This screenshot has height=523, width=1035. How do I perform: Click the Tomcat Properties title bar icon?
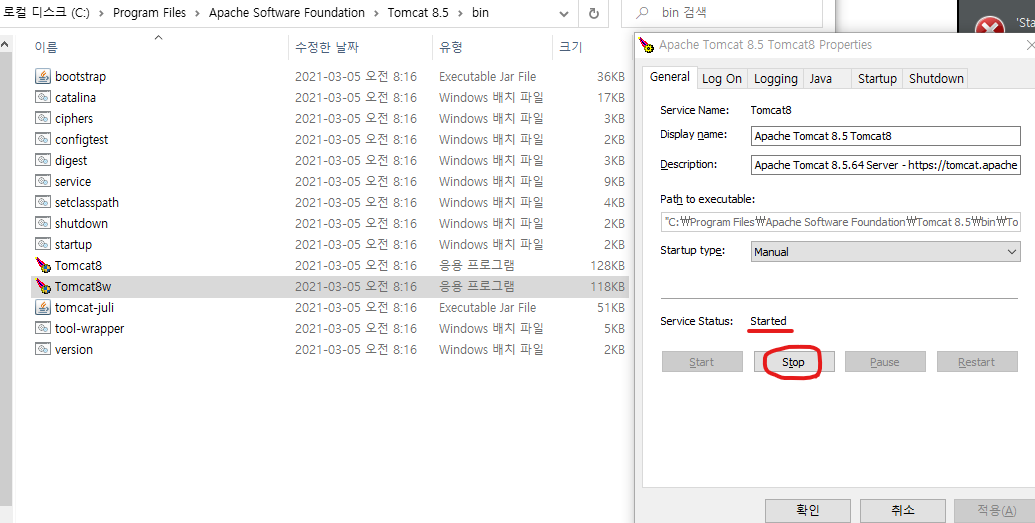648,46
